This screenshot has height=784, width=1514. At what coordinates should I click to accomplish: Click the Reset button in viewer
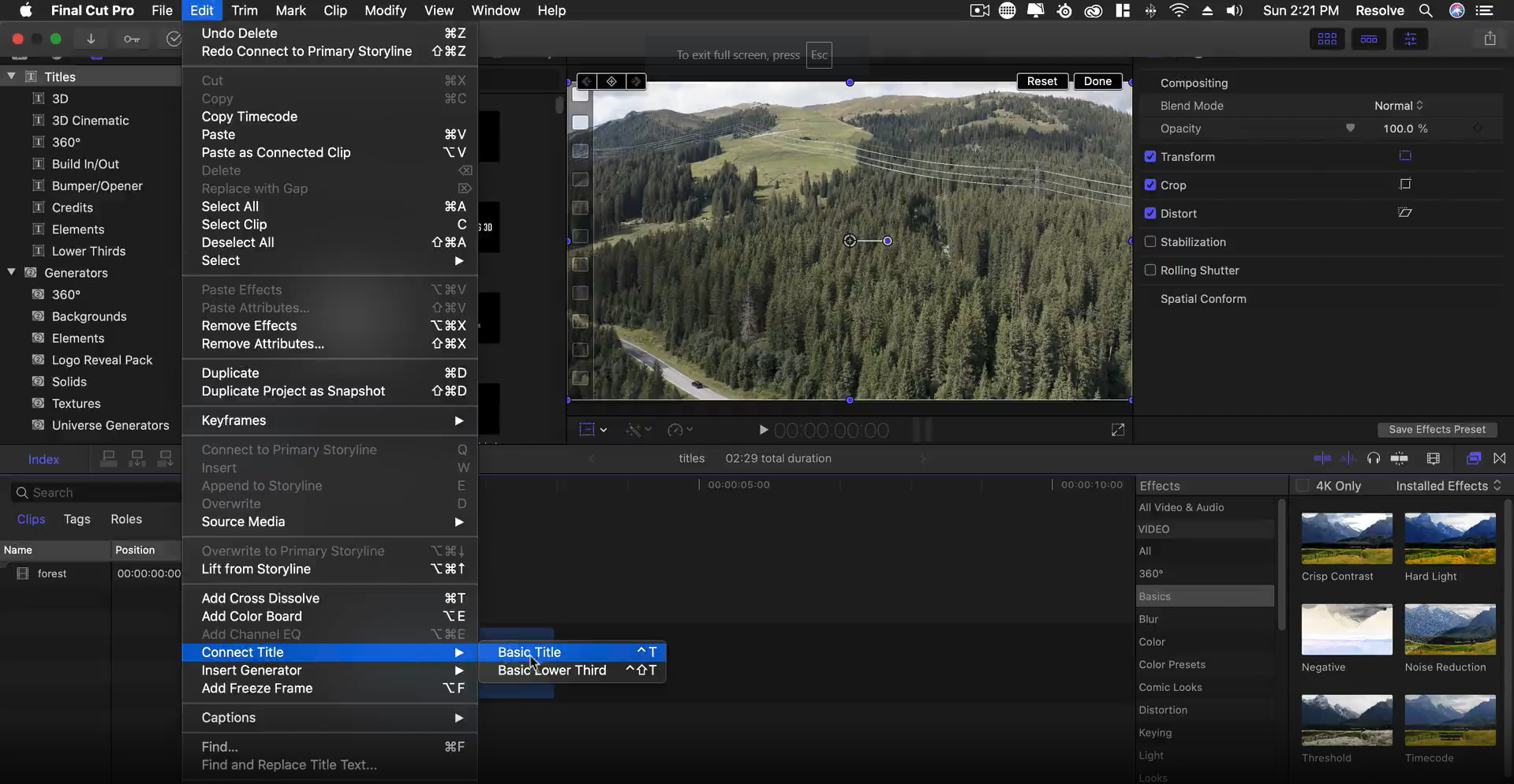[1041, 81]
